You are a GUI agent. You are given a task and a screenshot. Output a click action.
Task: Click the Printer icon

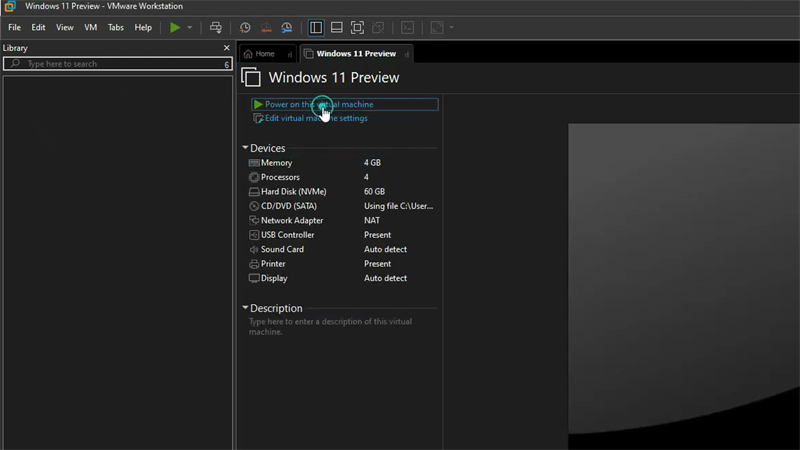(x=254, y=264)
